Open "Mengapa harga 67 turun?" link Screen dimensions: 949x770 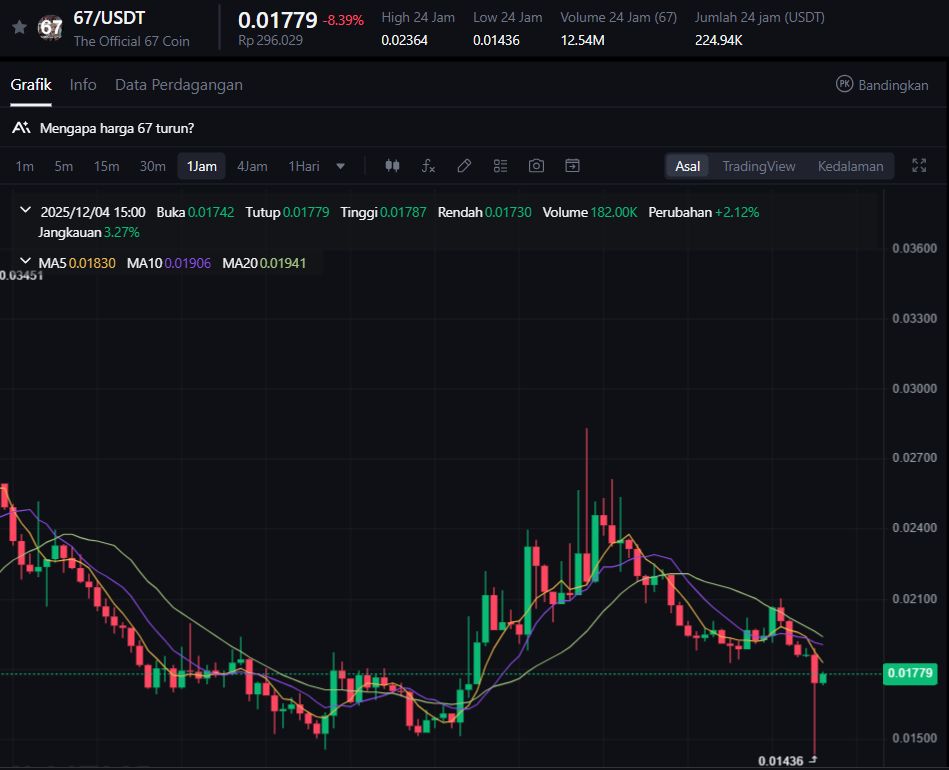pos(117,128)
